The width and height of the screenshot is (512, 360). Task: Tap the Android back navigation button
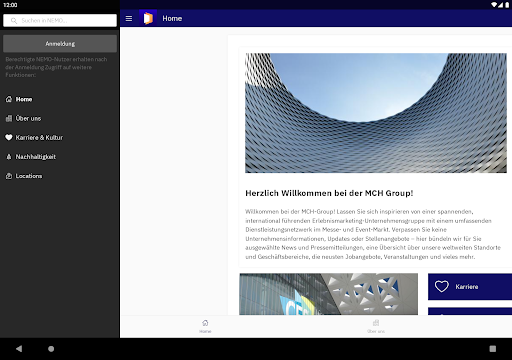click(x=19, y=349)
